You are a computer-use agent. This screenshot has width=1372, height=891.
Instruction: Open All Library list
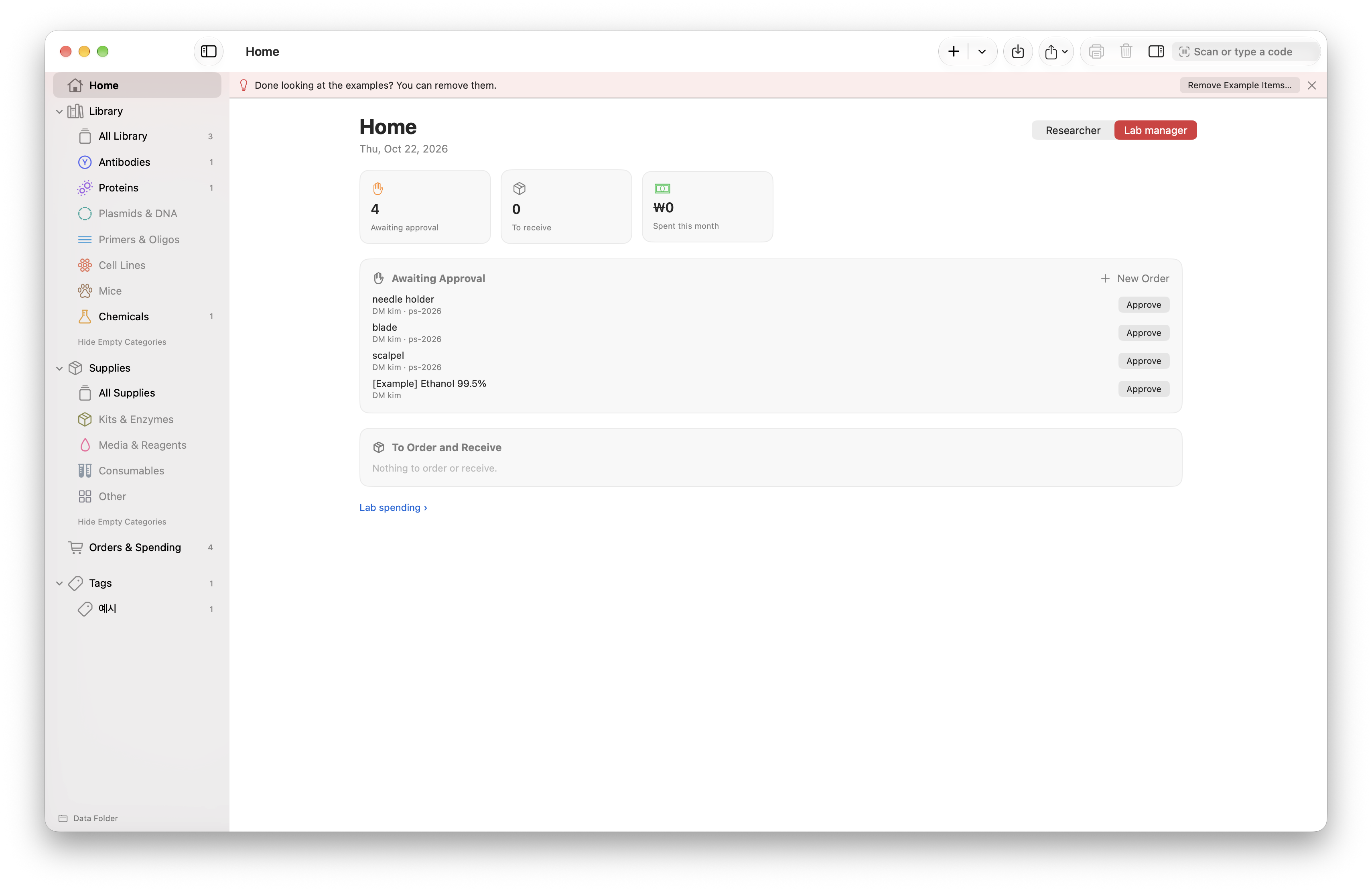coord(137,136)
